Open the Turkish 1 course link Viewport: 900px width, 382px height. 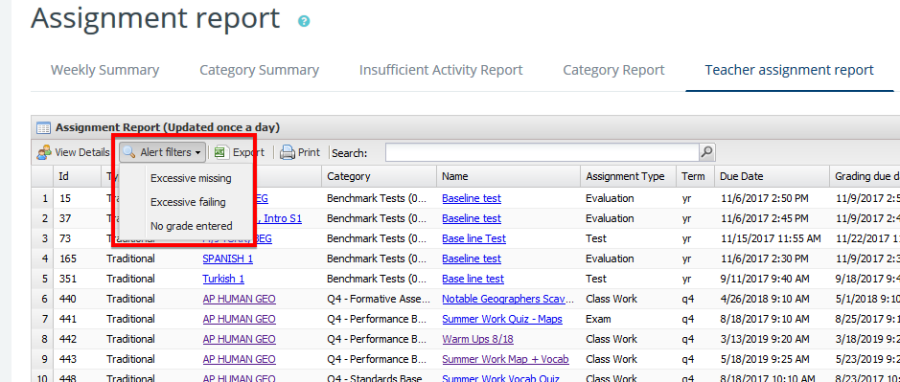point(223,279)
